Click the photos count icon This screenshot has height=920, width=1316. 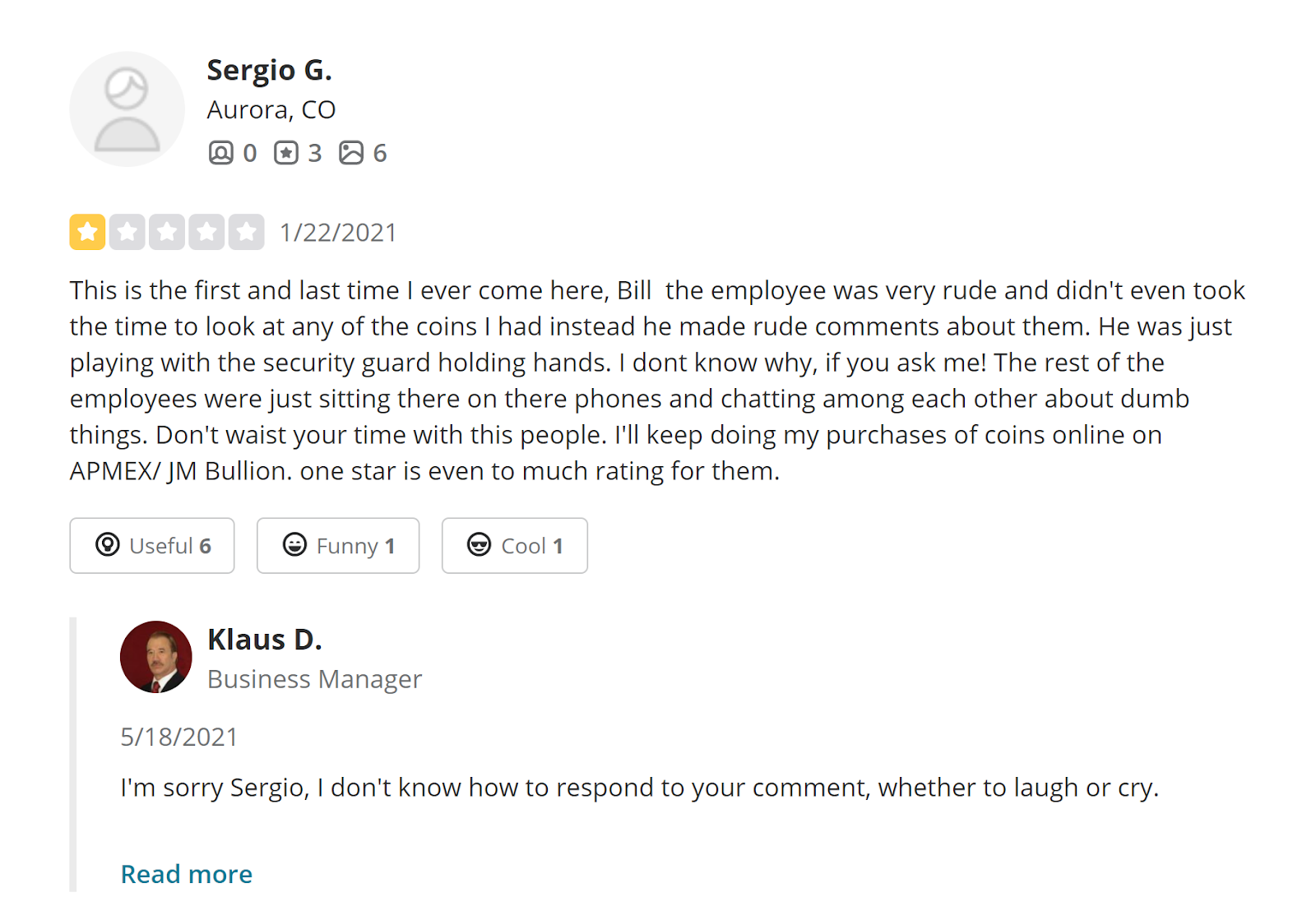[351, 153]
